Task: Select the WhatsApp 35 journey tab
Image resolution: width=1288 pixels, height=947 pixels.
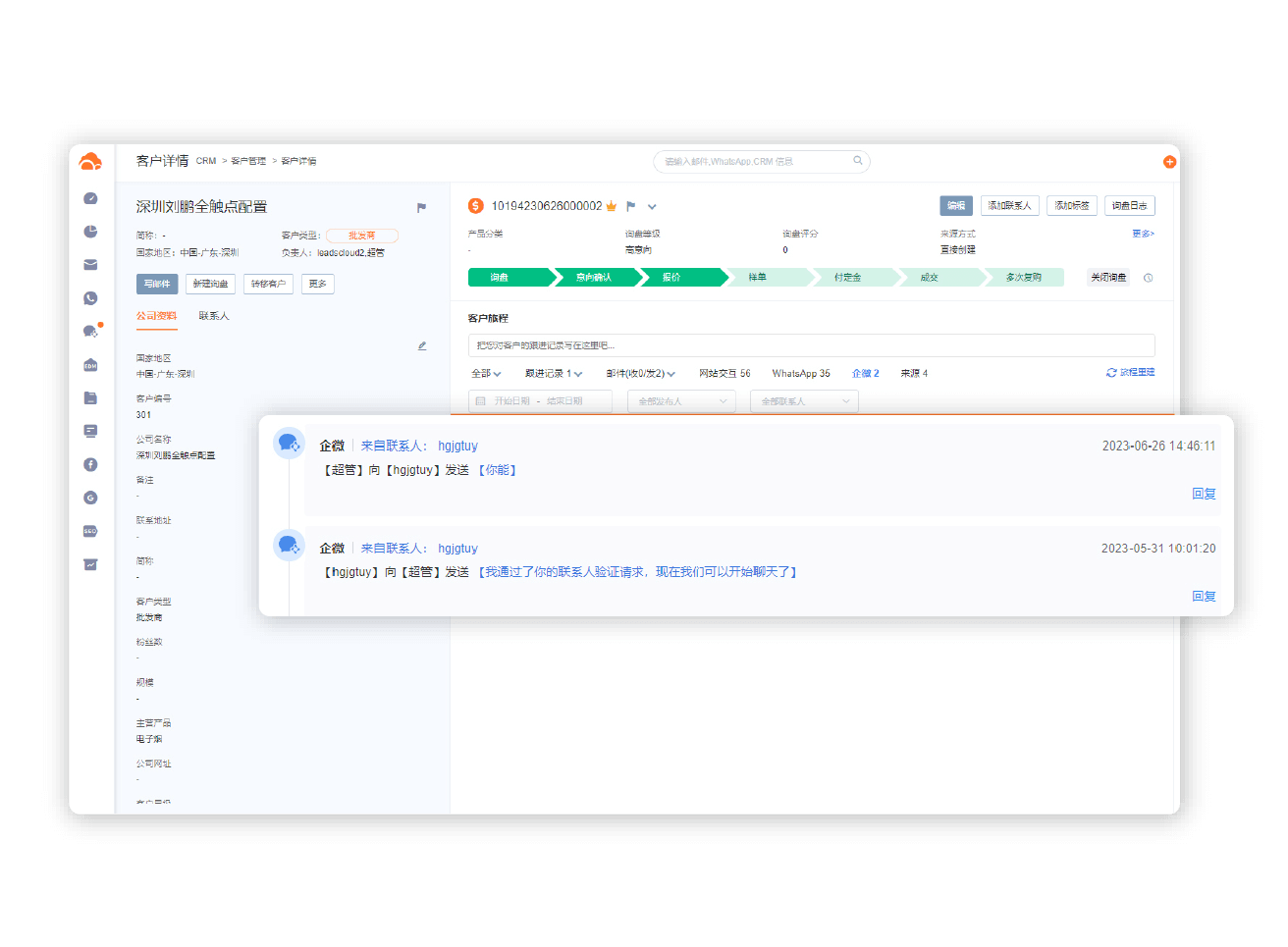Action: click(x=801, y=374)
